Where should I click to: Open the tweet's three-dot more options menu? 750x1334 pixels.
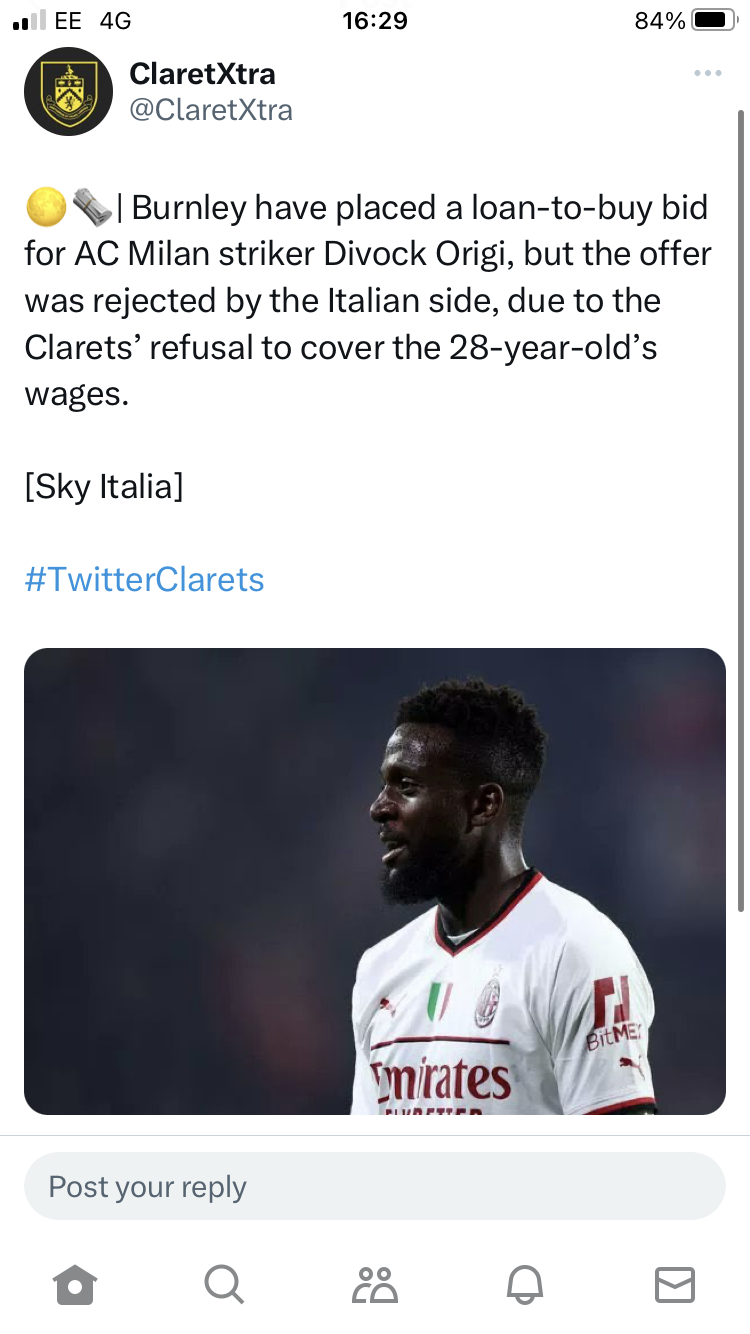(x=707, y=73)
